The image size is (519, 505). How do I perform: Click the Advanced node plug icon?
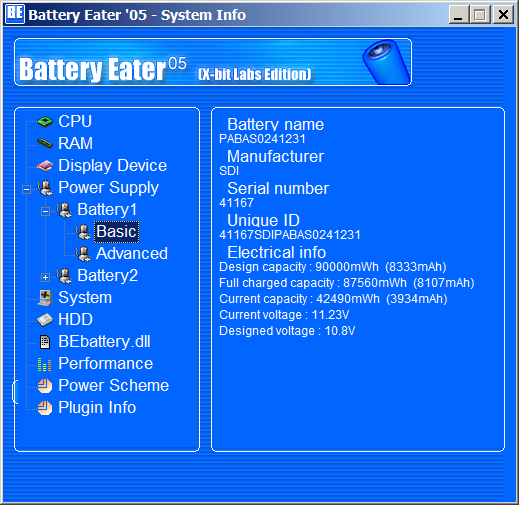click(x=83, y=254)
